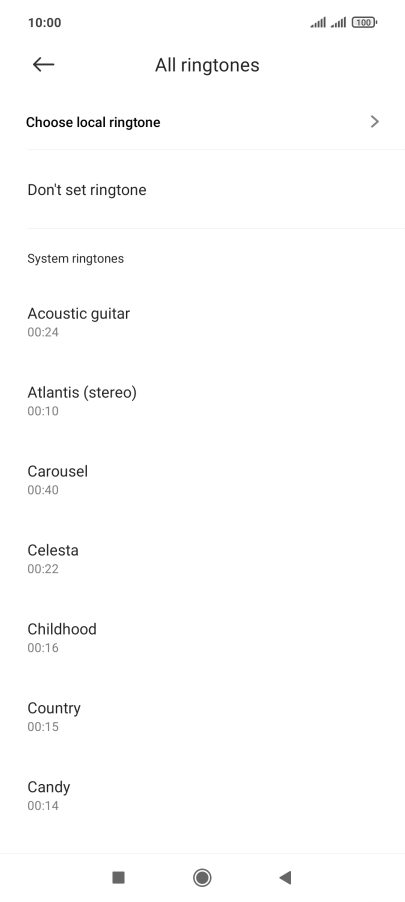Image resolution: width=405 pixels, height=902 pixels.
Task: Open the chevron next to Choose local ringtone
Action: tap(375, 121)
